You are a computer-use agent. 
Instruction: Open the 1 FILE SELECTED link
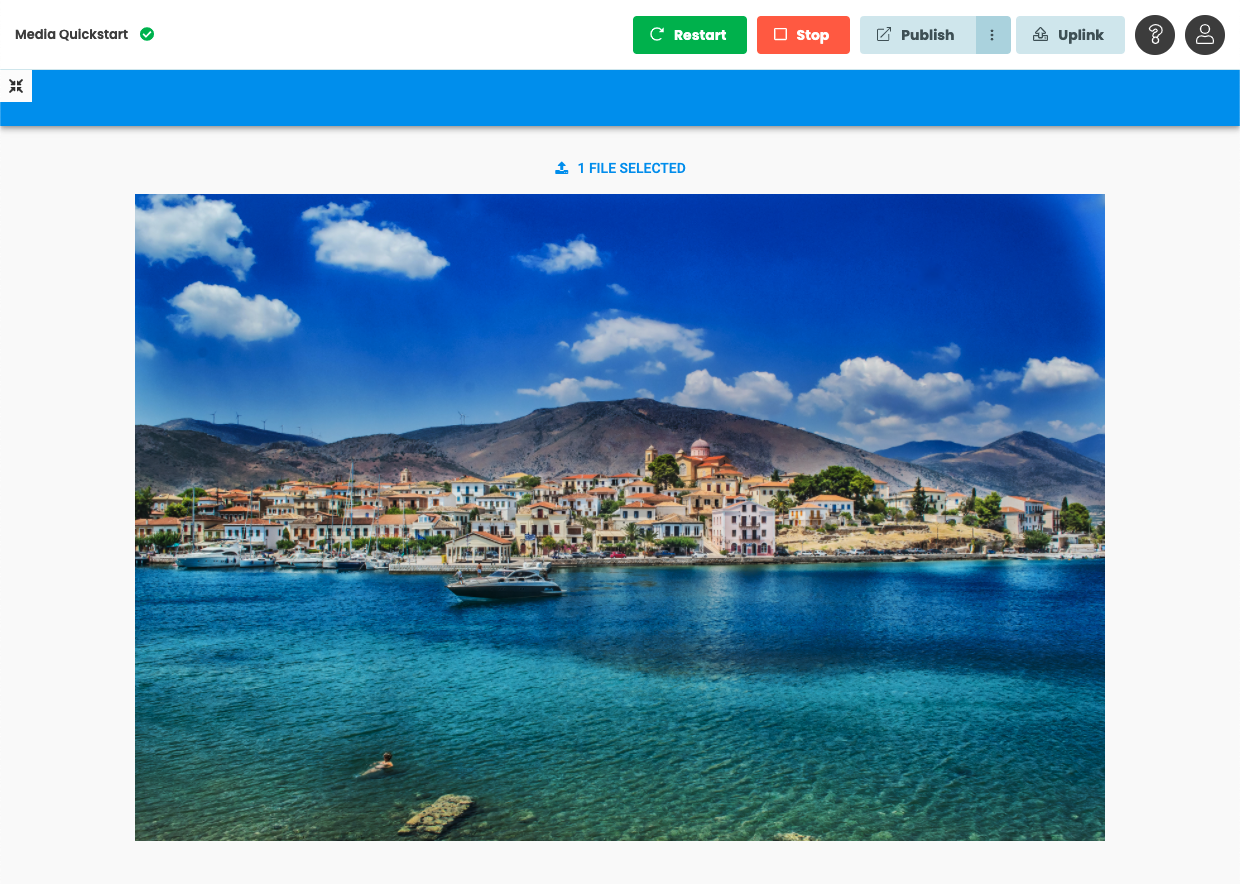(x=632, y=168)
